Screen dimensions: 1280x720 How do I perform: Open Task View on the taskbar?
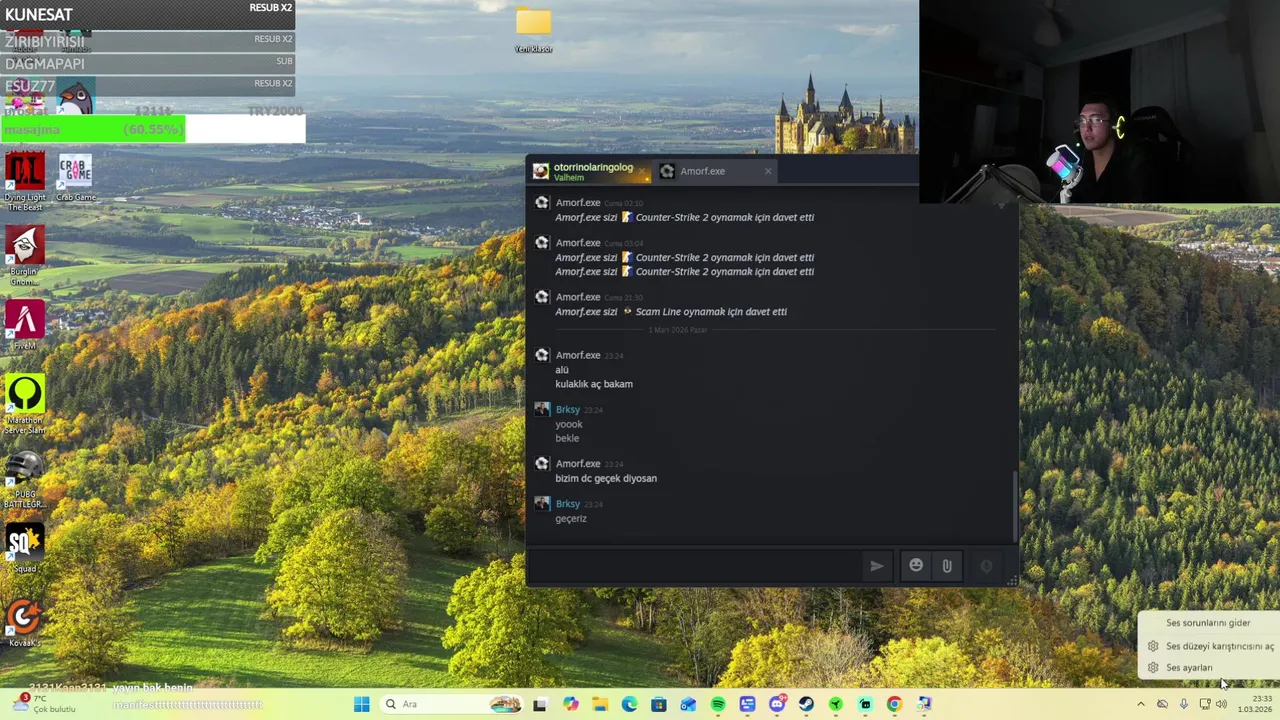[540, 704]
